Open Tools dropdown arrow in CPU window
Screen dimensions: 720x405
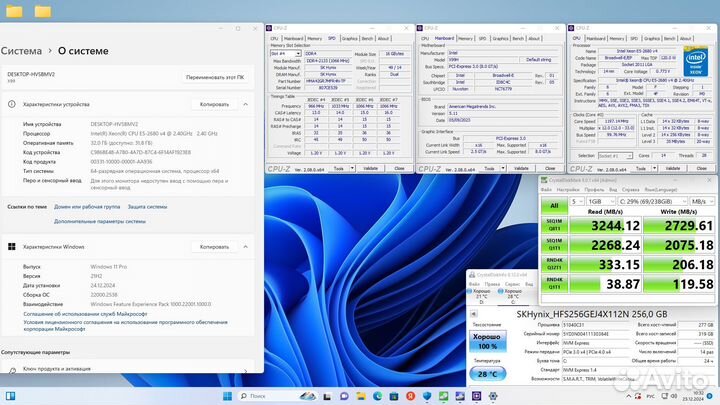654,169
